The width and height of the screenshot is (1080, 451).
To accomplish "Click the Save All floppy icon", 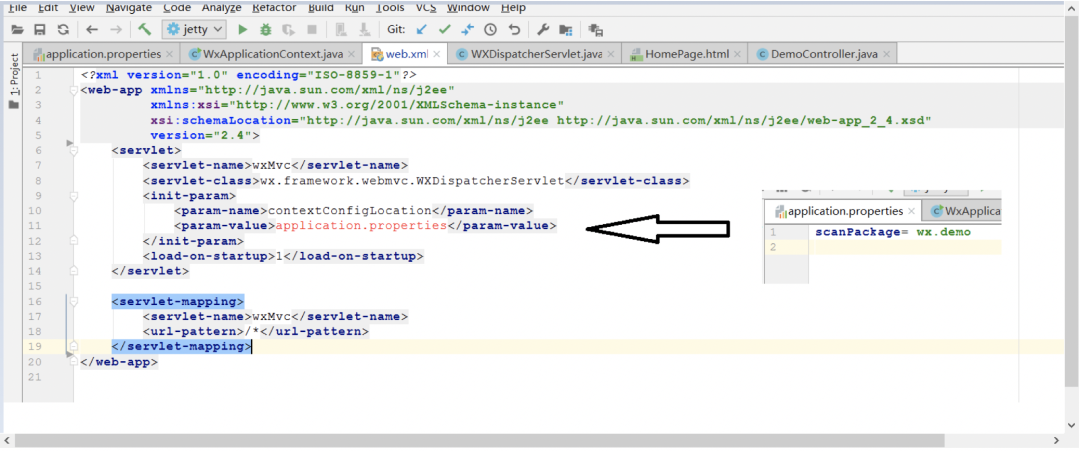I will [40, 30].
